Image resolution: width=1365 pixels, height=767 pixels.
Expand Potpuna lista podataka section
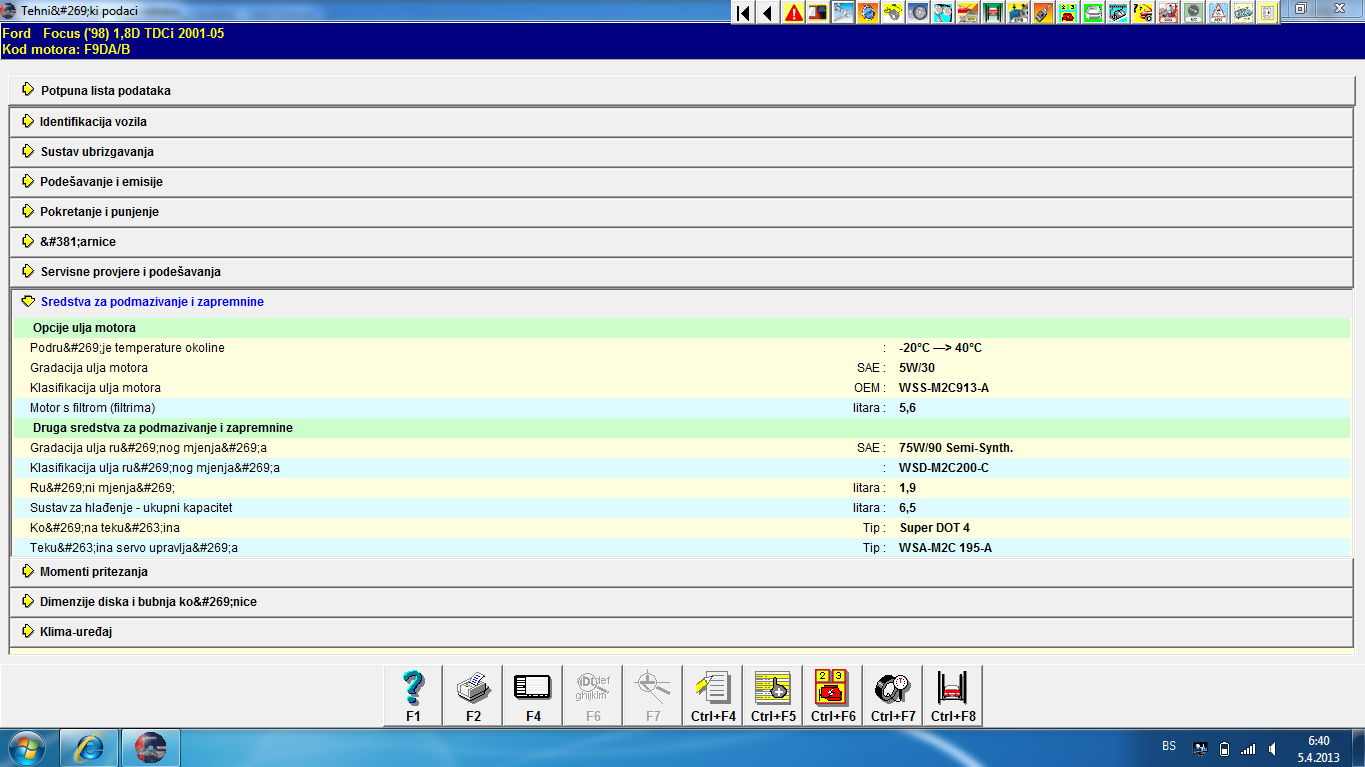[x=682, y=90]
